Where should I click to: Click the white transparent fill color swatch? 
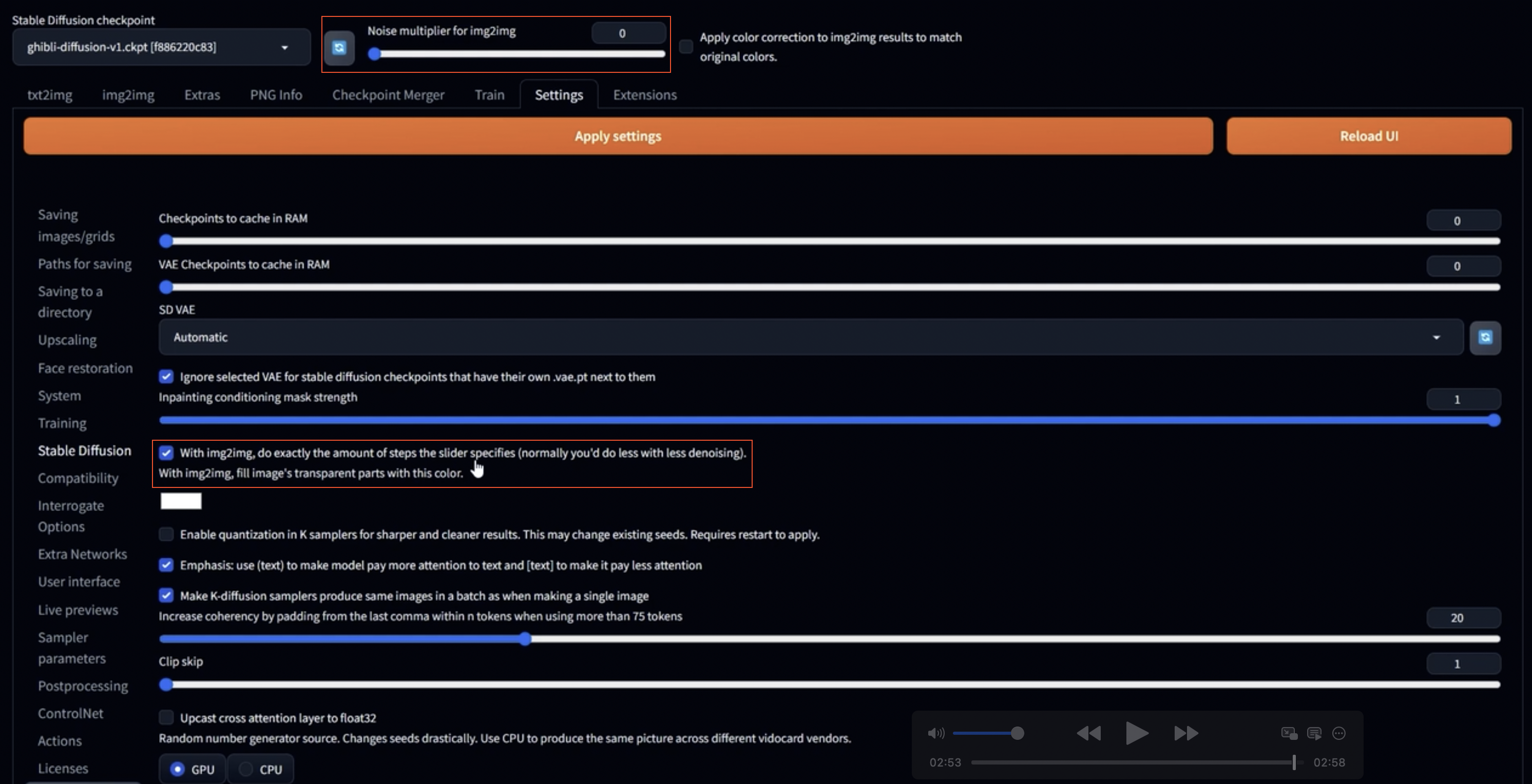tap(181, 501)
